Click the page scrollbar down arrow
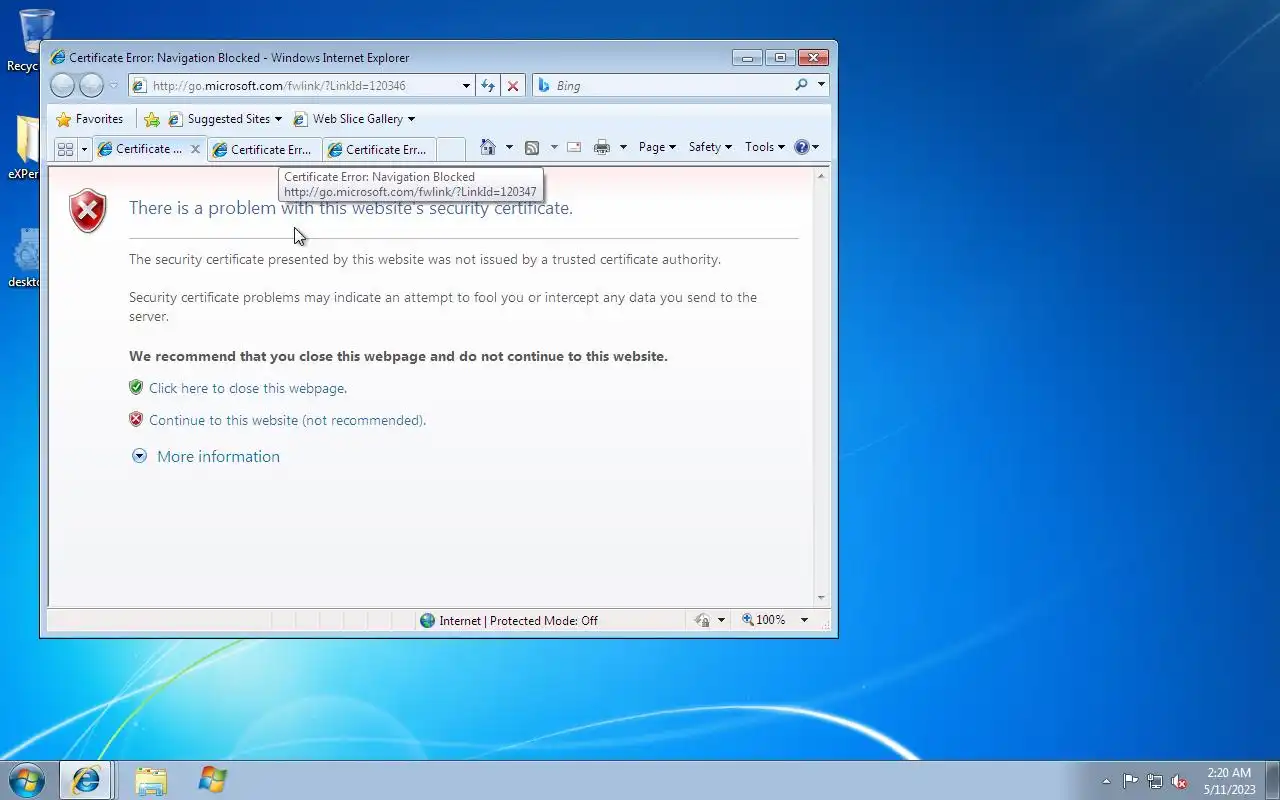Image resolution: width=1280 pixels, height=800 pixels. click(822, 598)
